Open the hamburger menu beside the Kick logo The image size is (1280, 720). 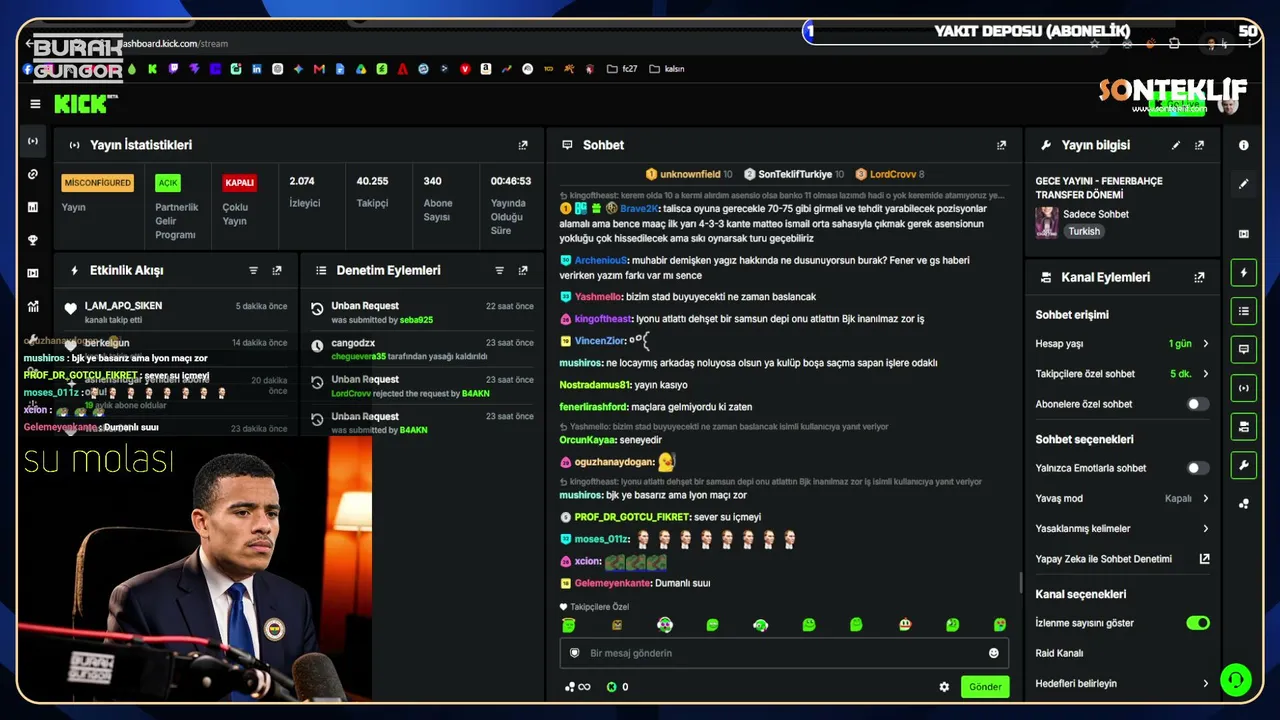click(x=35, y=104)
